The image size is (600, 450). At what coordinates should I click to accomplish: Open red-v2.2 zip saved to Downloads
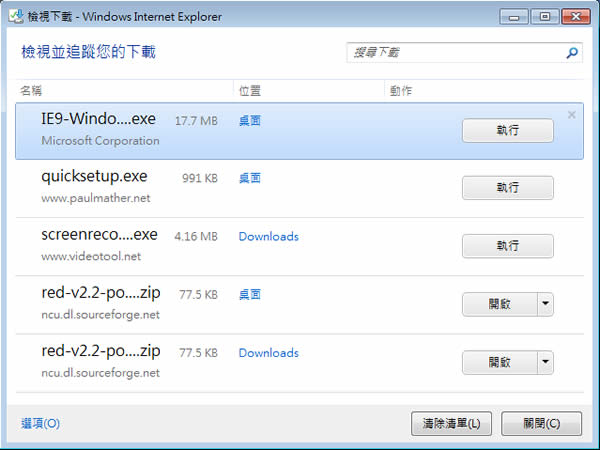pyautogui.click(x=500, y=362)
